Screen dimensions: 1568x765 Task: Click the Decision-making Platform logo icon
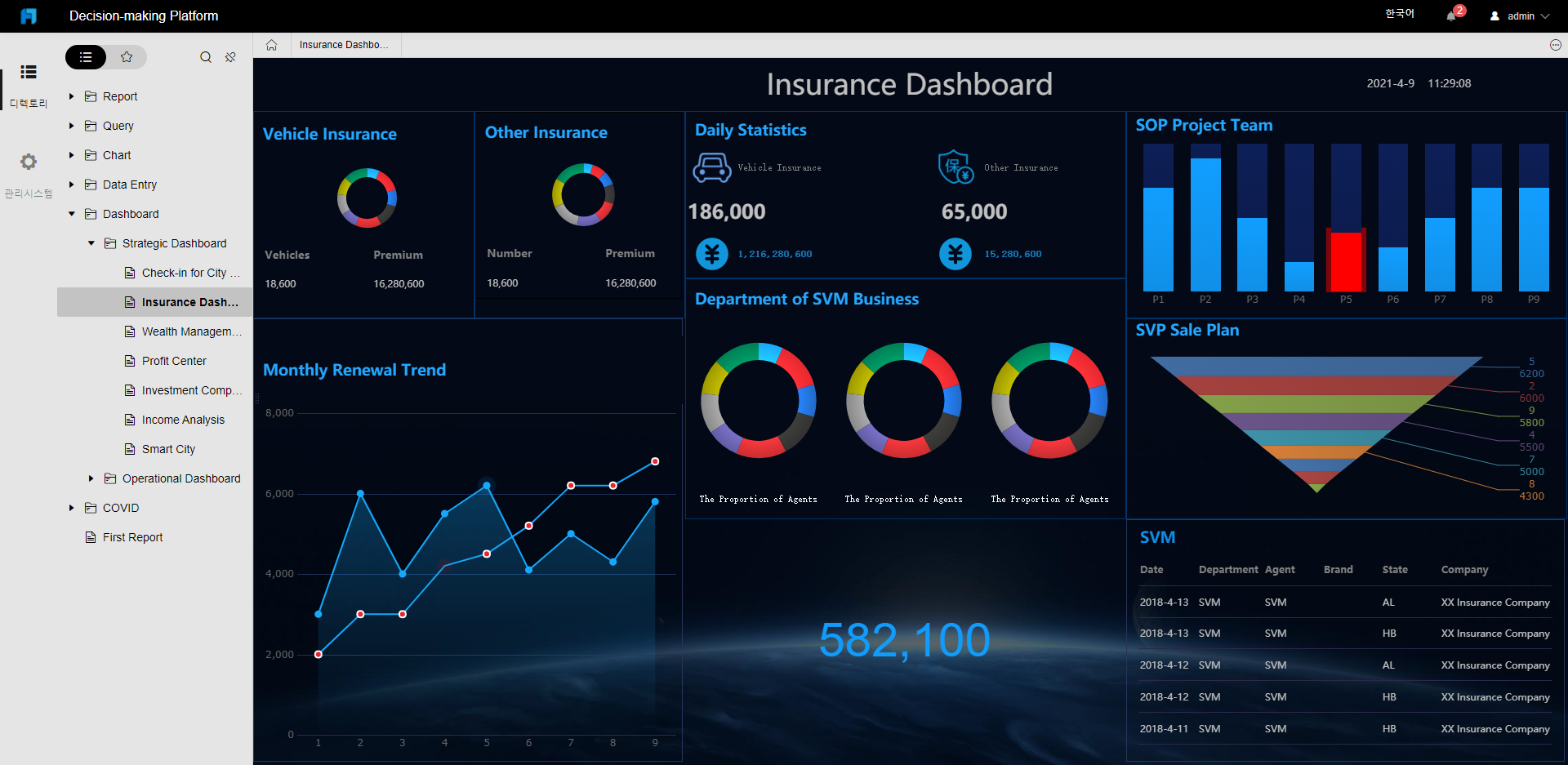coord(29,16)
